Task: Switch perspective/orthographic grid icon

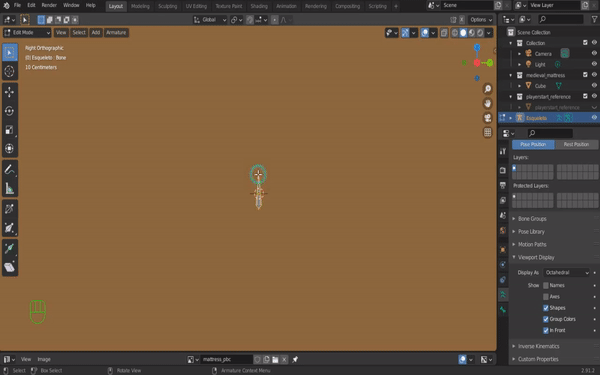Action: click(488, 132)
